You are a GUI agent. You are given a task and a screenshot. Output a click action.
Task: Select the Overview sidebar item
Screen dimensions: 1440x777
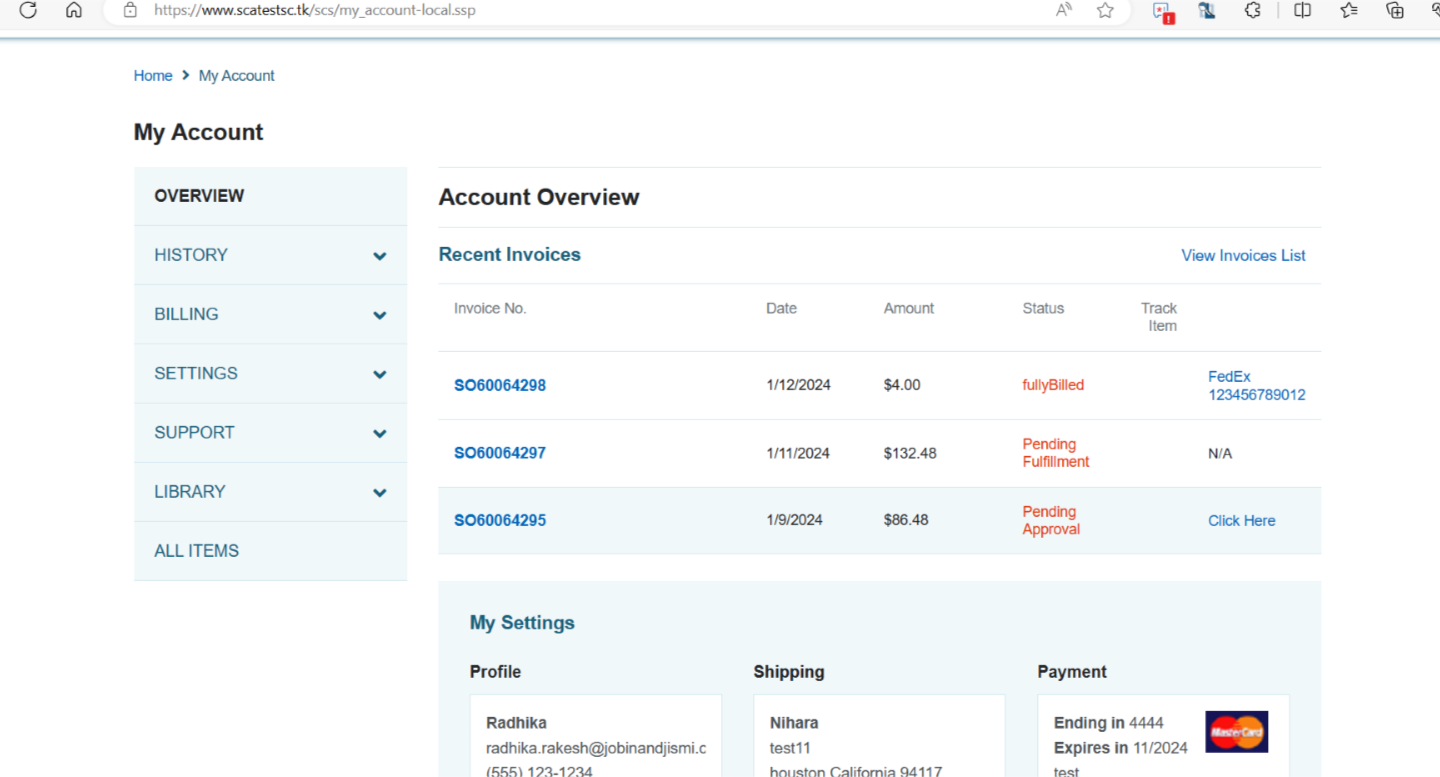(x=199, y=196)
